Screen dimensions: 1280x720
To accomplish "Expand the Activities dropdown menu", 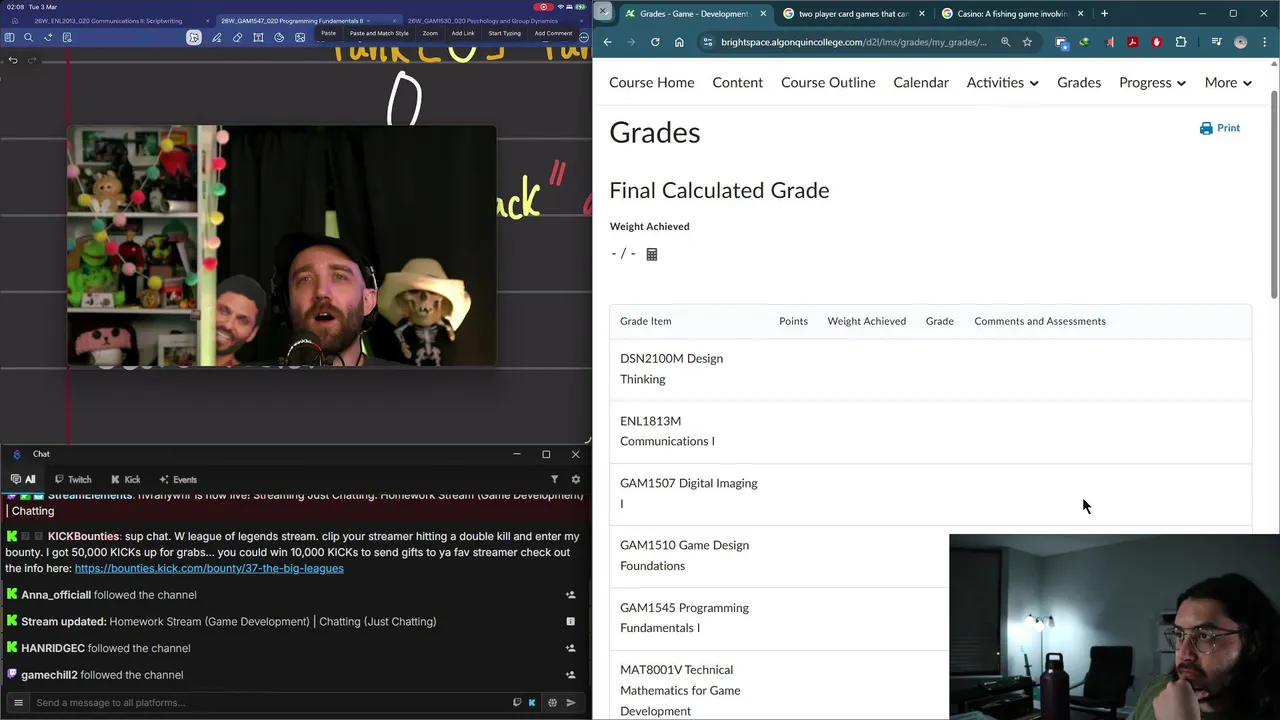I will pyautogui.click(x=1003, y=82).
